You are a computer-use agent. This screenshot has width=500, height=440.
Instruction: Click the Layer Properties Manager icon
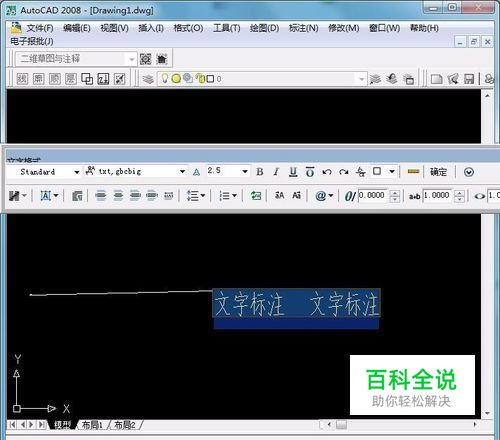(x=148, y=79)
